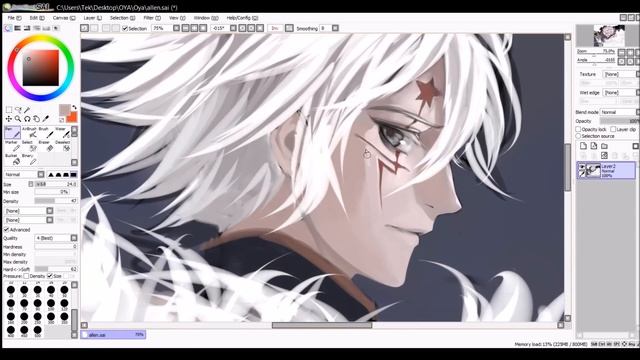The image size is (640, 360).
Task: Select the Water brush tool
Action: pos(62,133)
